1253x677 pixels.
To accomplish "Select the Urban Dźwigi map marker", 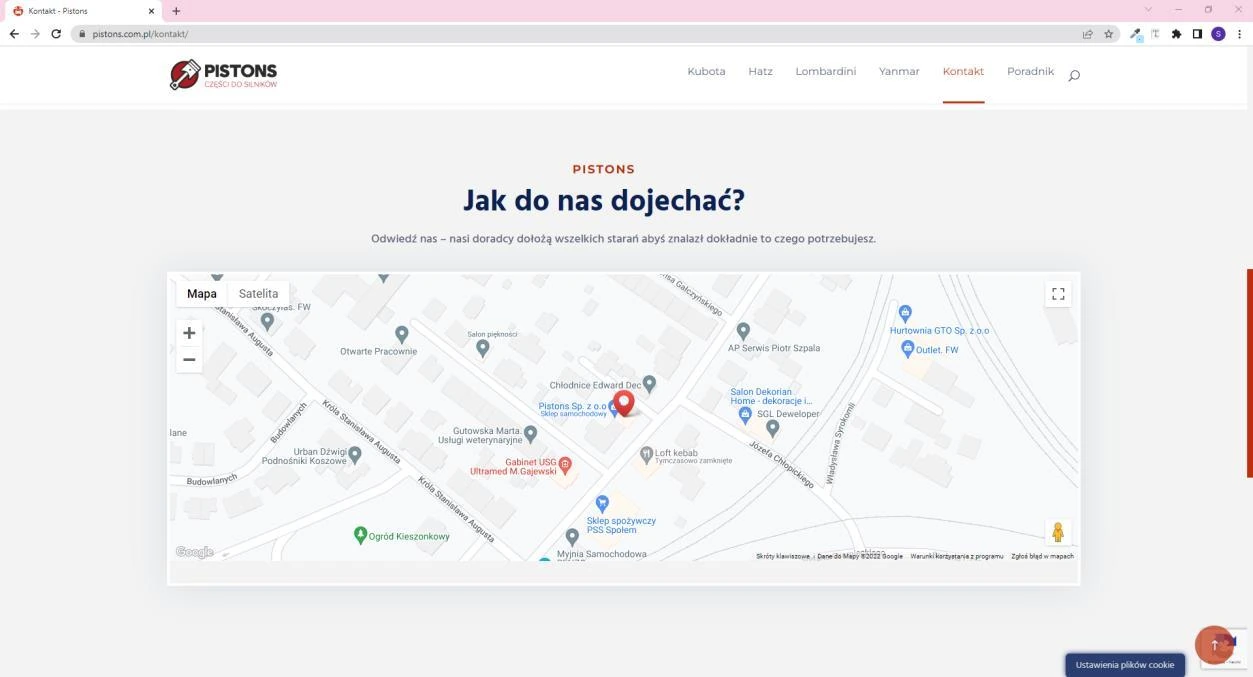I will coord(355,455).
